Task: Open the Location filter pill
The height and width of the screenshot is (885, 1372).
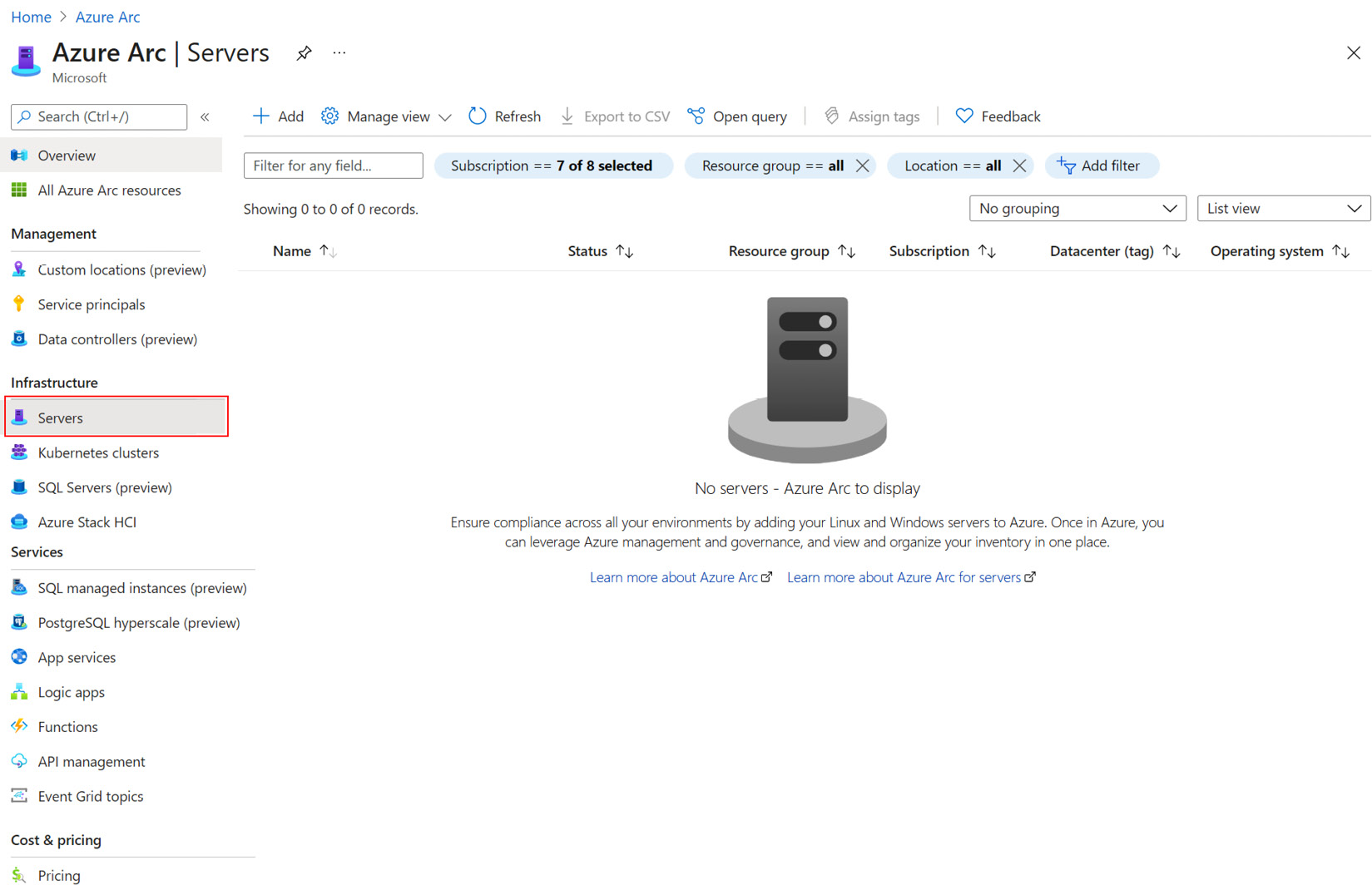Action: pyautogui.click(x=953, y=166)
